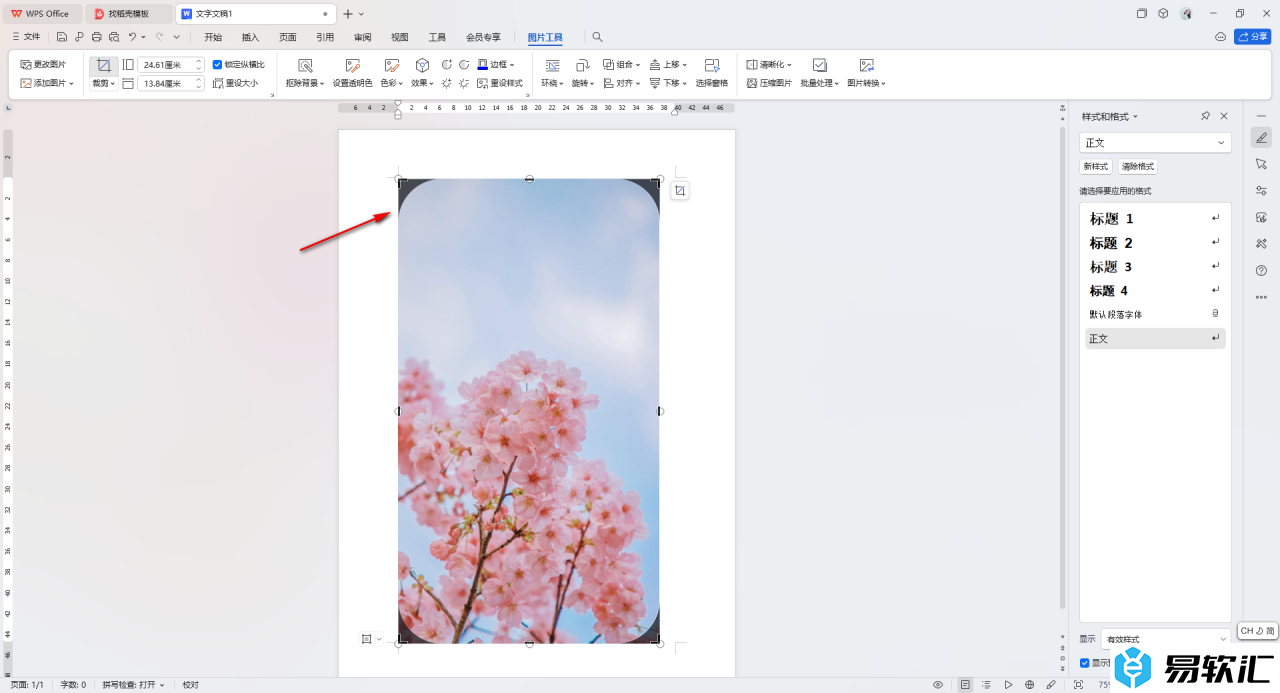Open the border (边框) dropdown
Viewport: 1280px width, 693px height.
pos(496,64)
